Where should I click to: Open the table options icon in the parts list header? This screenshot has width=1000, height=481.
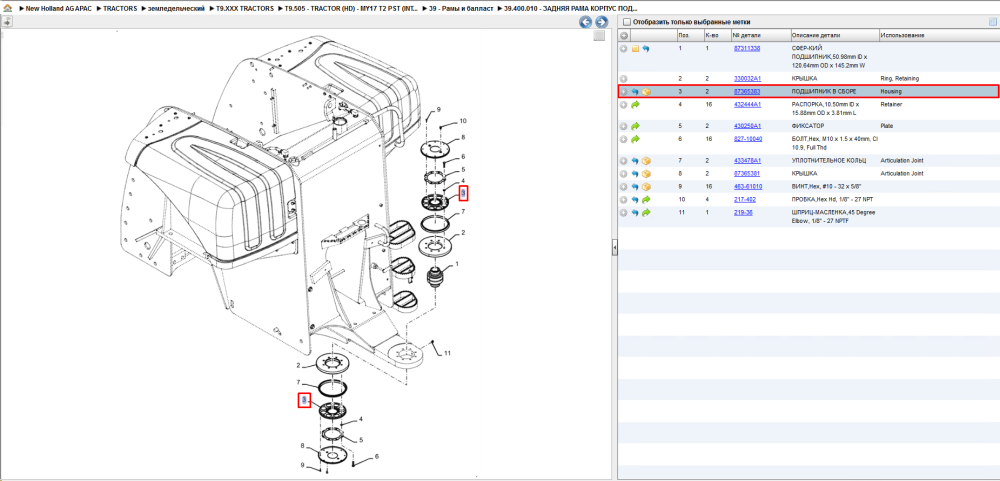coord(992,22)
